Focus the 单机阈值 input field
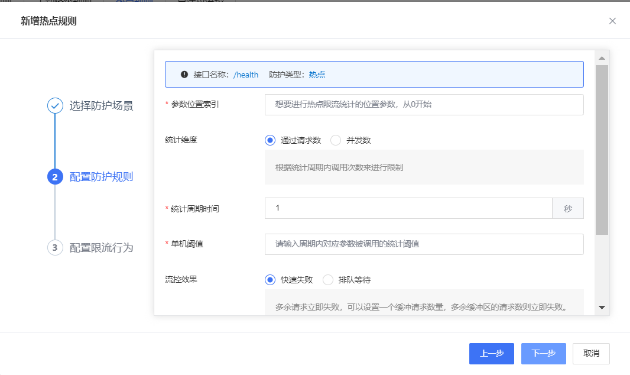630x375 pixels. (x=424, y=244)
